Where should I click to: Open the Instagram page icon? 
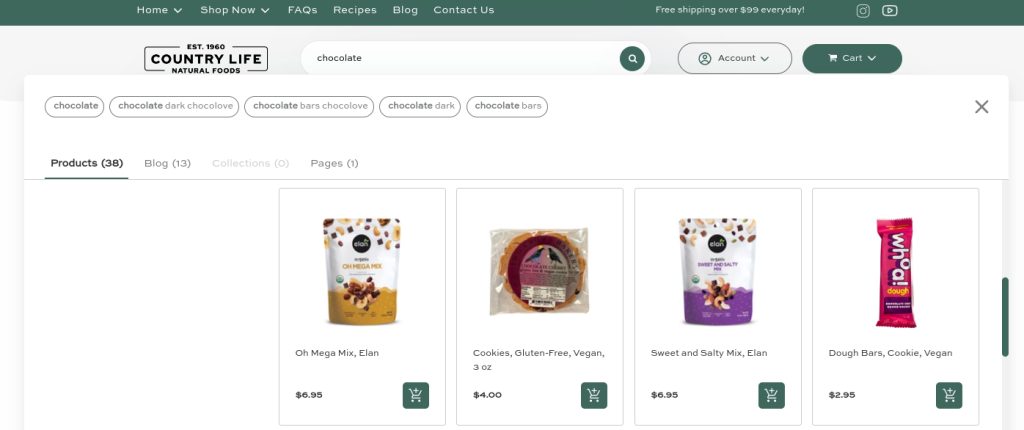(863, 11)
